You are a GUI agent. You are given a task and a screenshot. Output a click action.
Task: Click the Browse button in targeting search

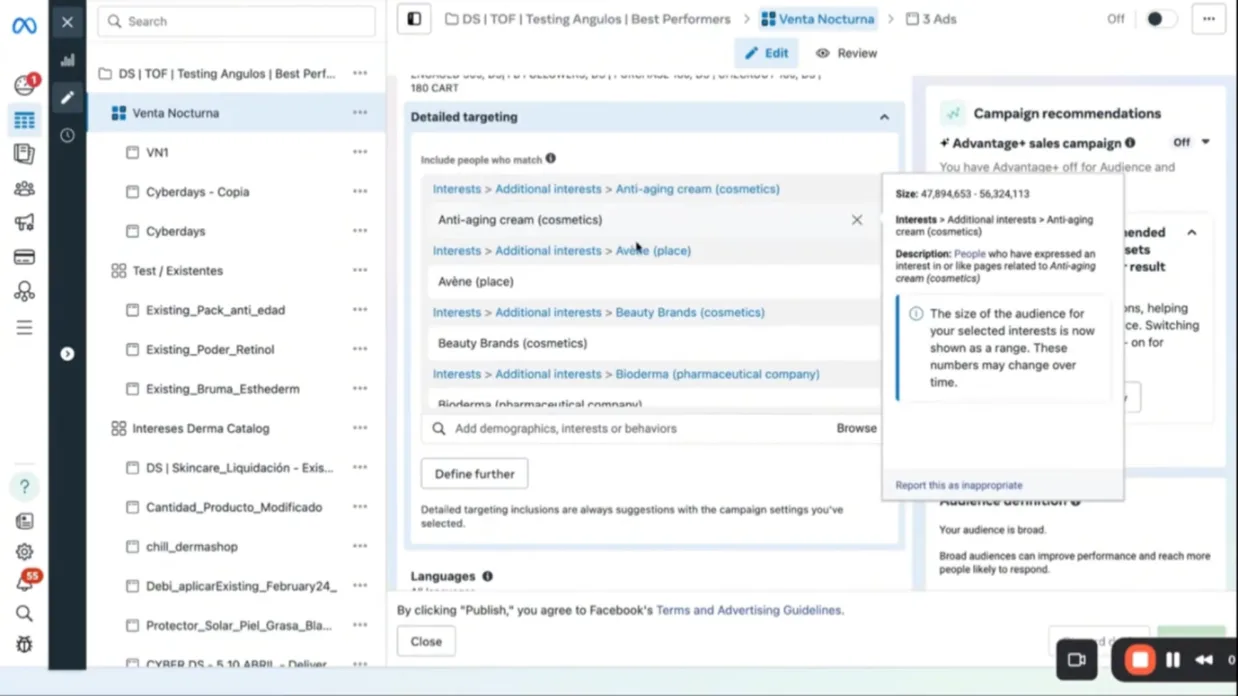point(857,428)
